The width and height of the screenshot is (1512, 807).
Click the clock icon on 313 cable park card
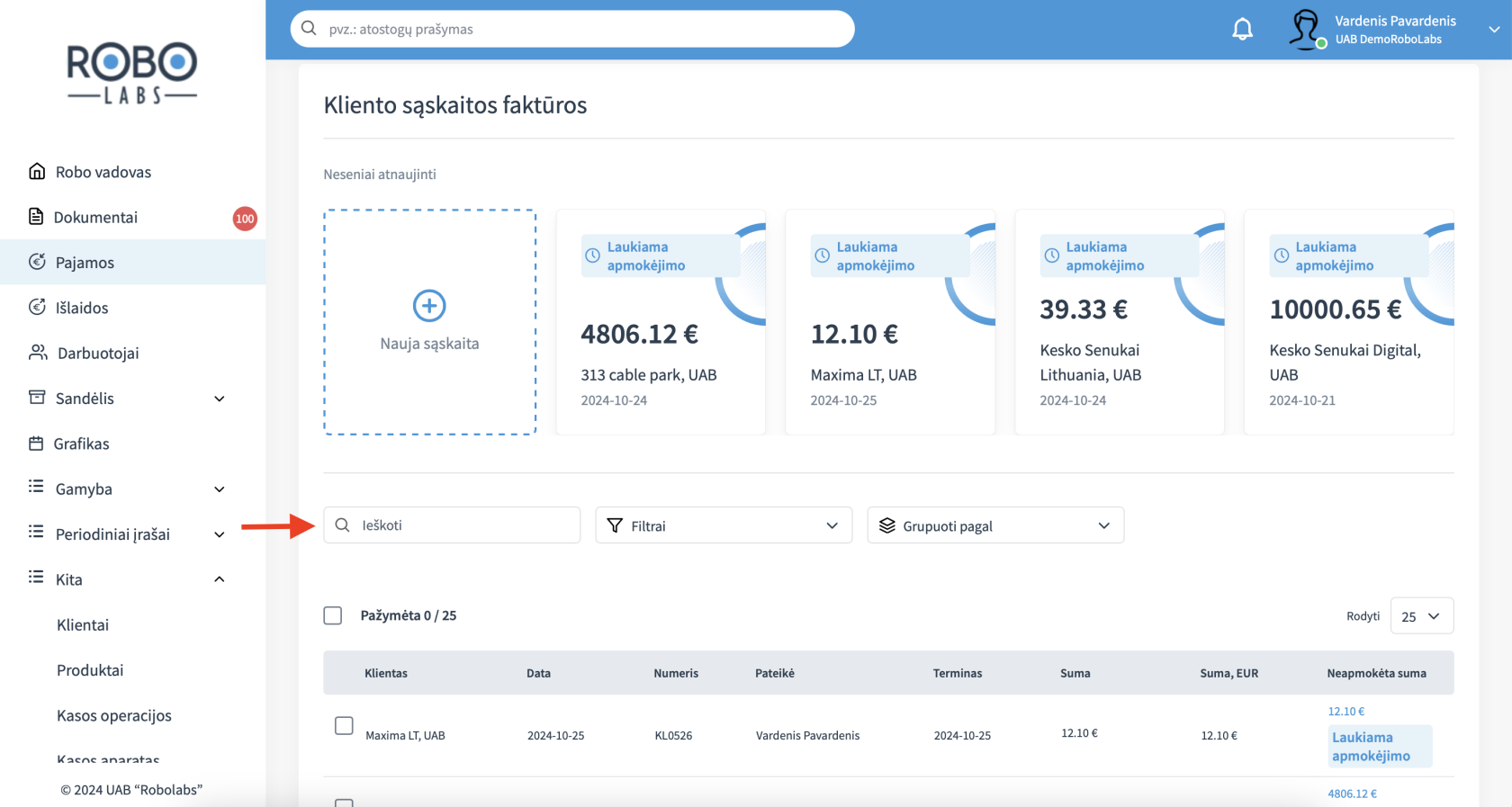(x=593, y=256)
